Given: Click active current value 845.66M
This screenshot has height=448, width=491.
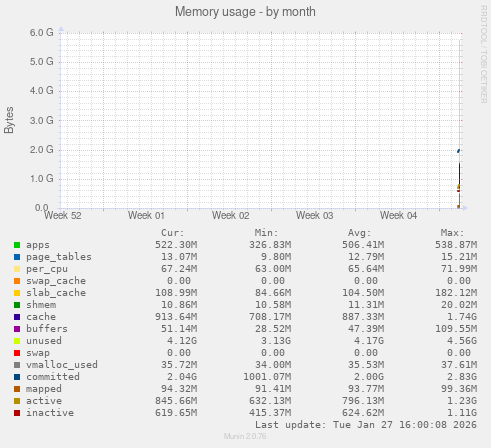Looking at the screenshot, I should coord(176,401).
